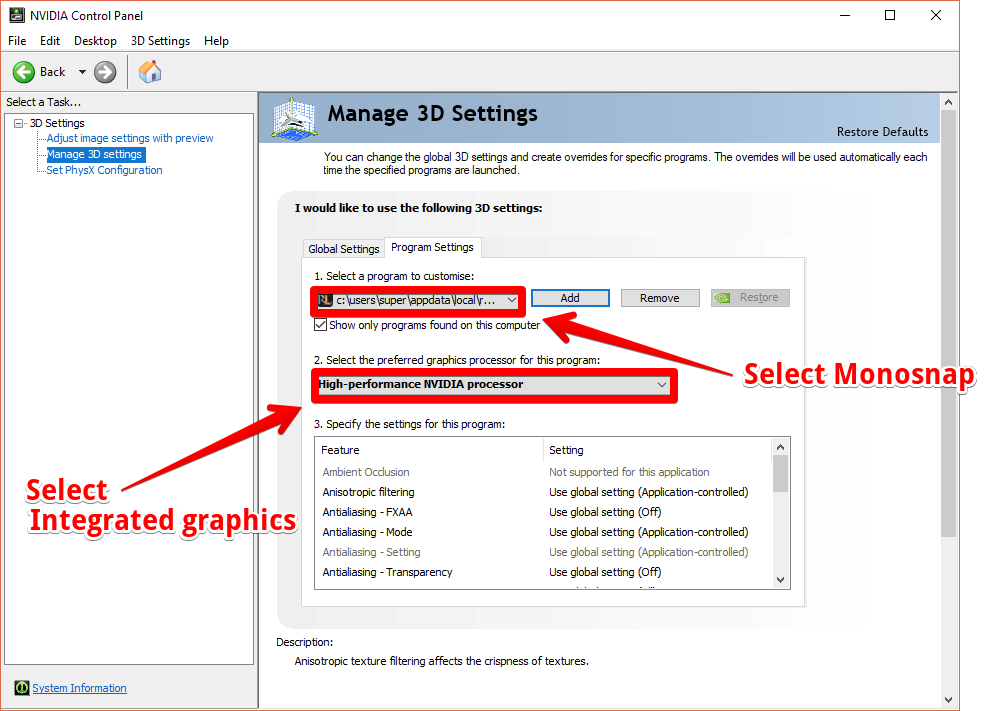Click the grey Forward arrow icon
984x711 pixels.
(x=105, y=72)
